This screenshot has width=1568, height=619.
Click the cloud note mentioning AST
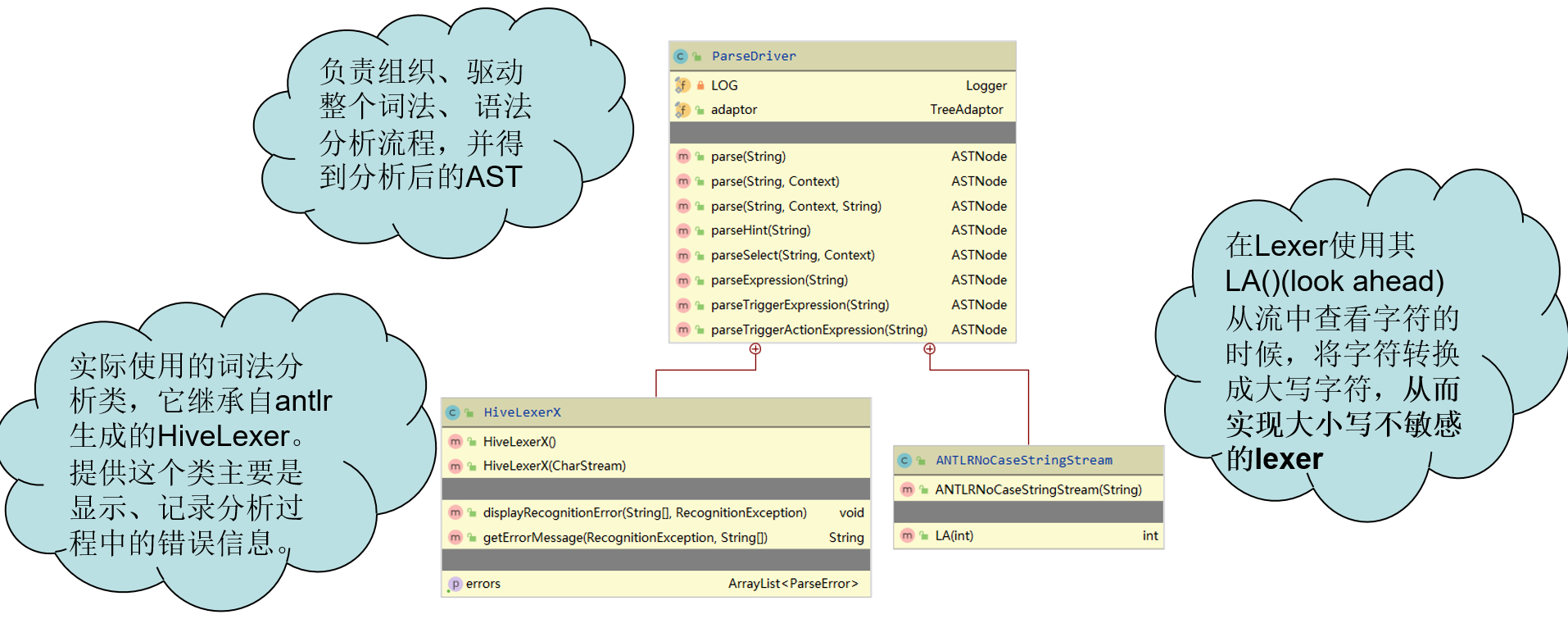click(x=442, y=131)
